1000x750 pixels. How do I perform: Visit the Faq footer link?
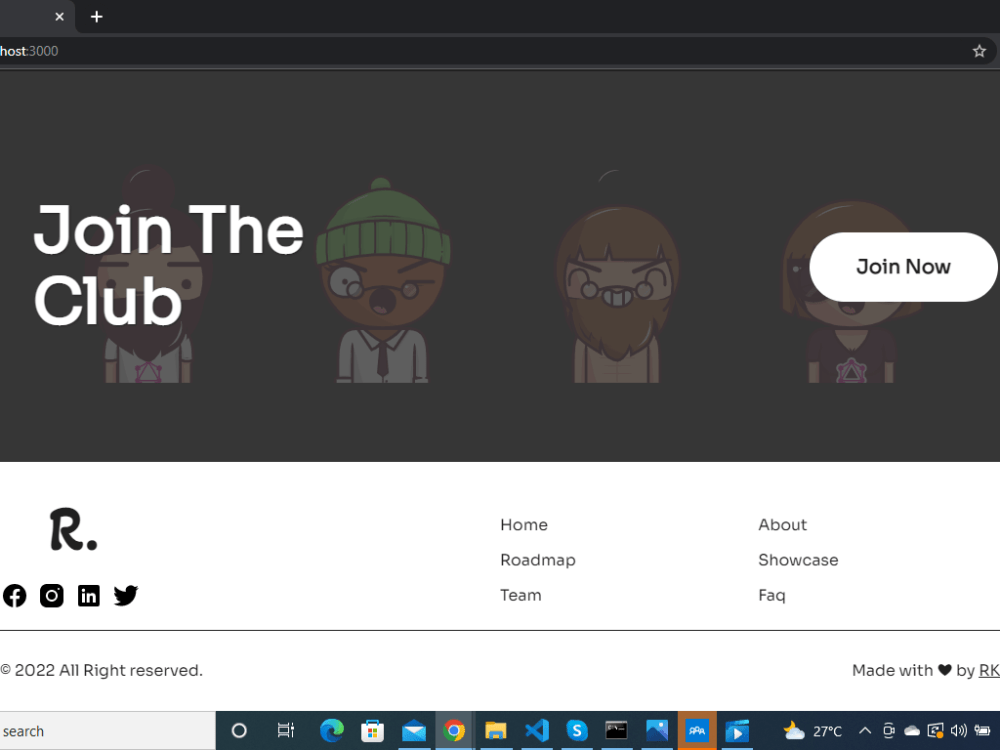coord(771,595)
